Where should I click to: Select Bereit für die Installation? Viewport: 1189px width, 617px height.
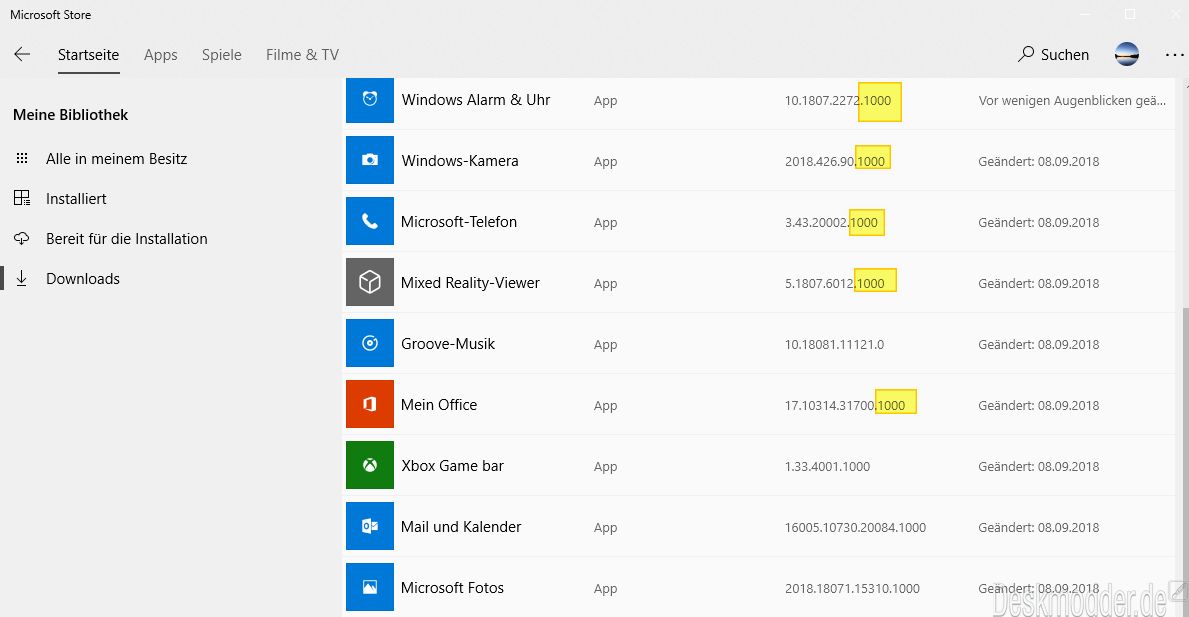127,239
